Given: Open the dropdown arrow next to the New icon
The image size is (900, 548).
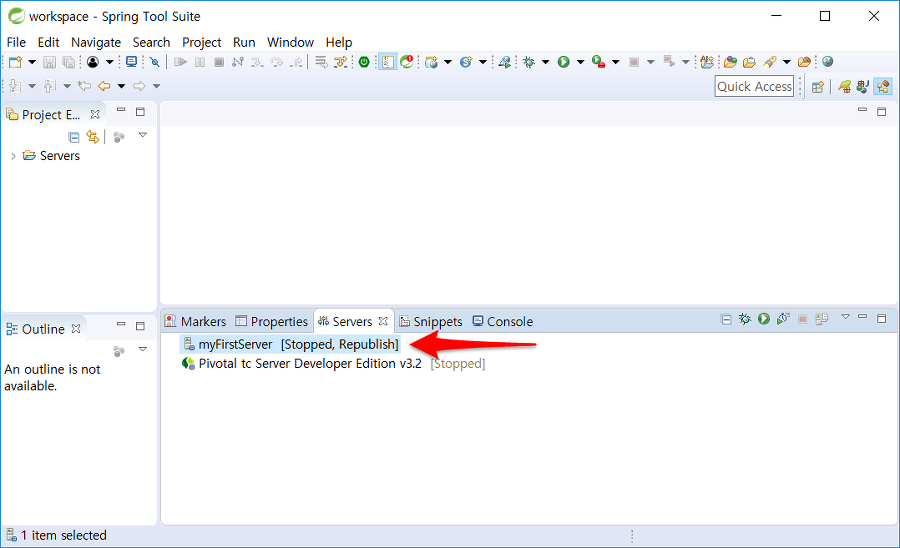Looking at the screenshot, I should [32, 62].
